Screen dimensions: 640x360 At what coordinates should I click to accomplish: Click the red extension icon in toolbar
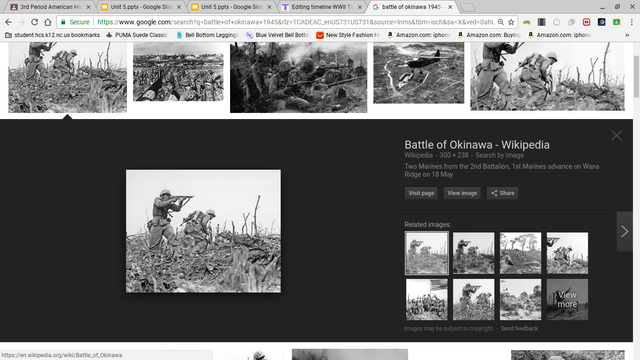coord(587,22)
